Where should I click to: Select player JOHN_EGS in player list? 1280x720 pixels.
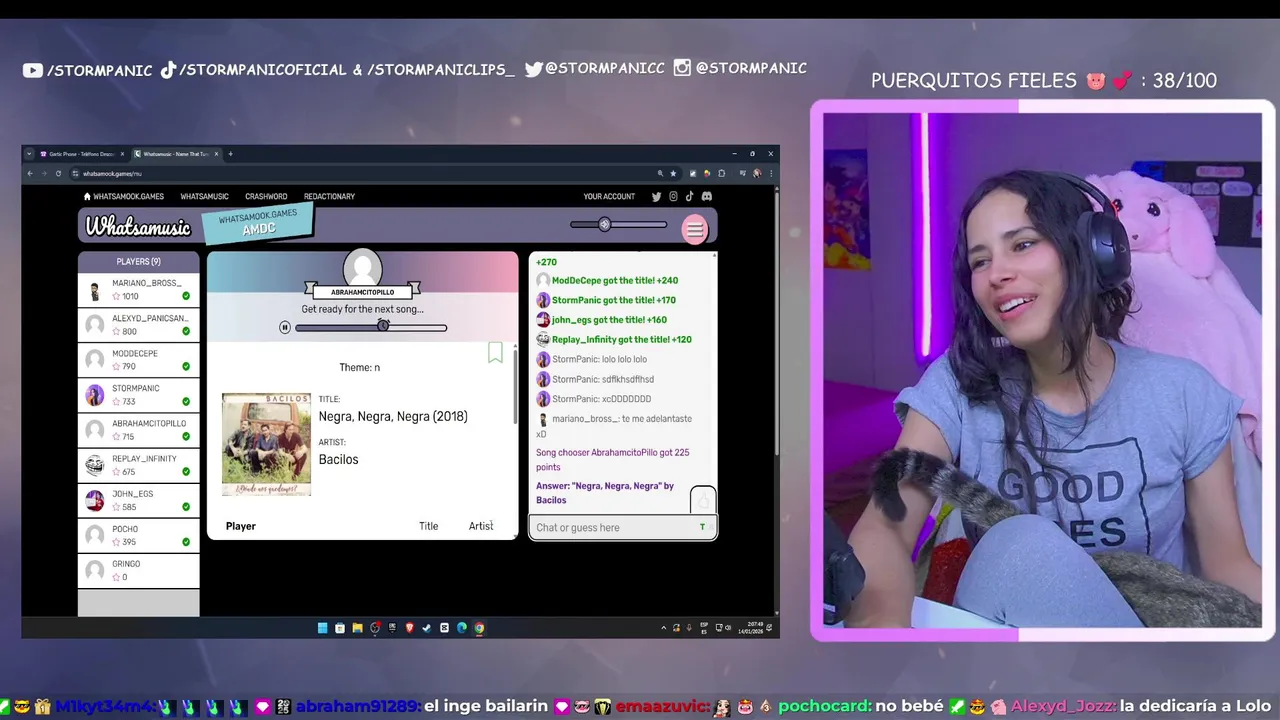[x=139, y=500]
